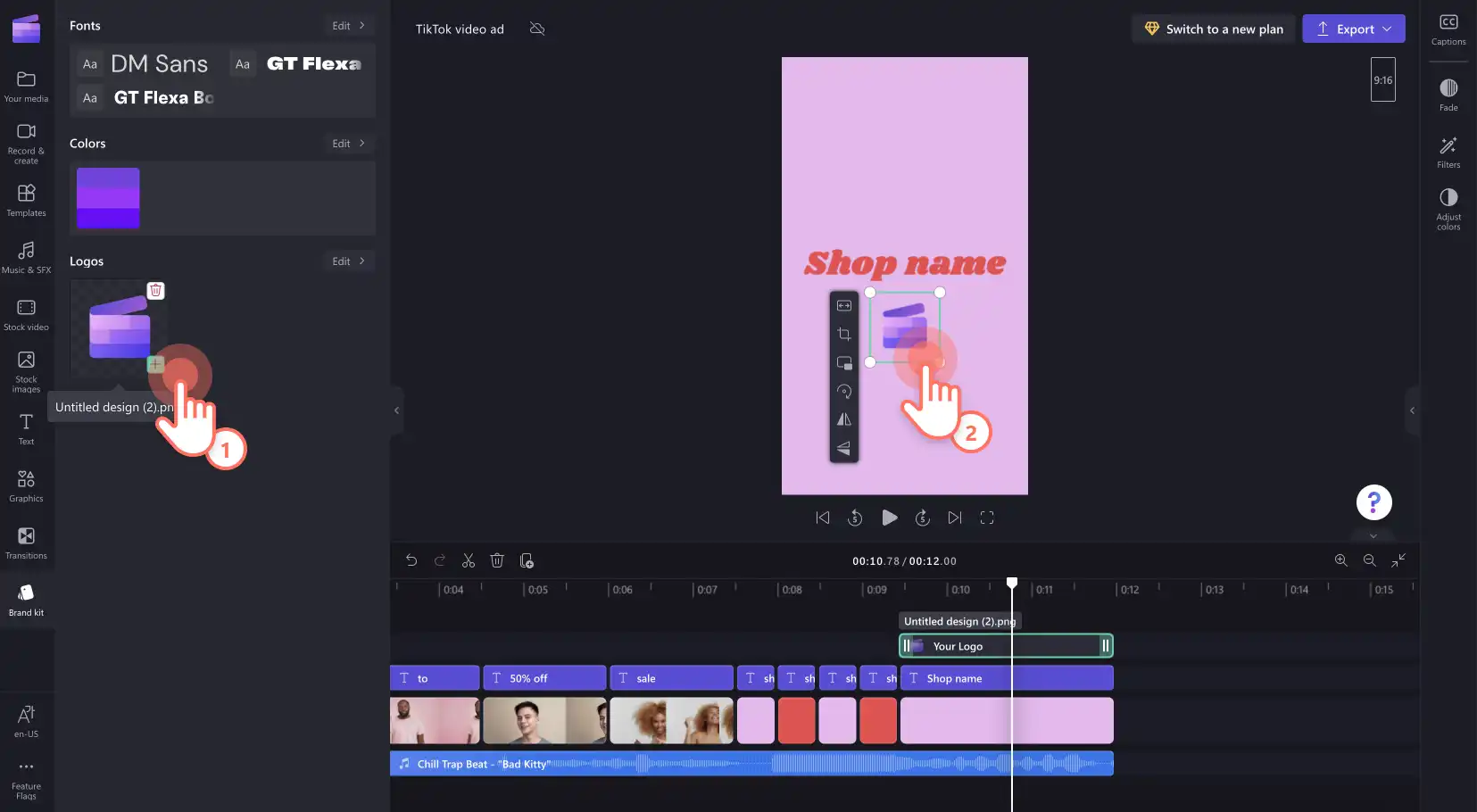Select the GT Flexa Bold brand font

147,97
